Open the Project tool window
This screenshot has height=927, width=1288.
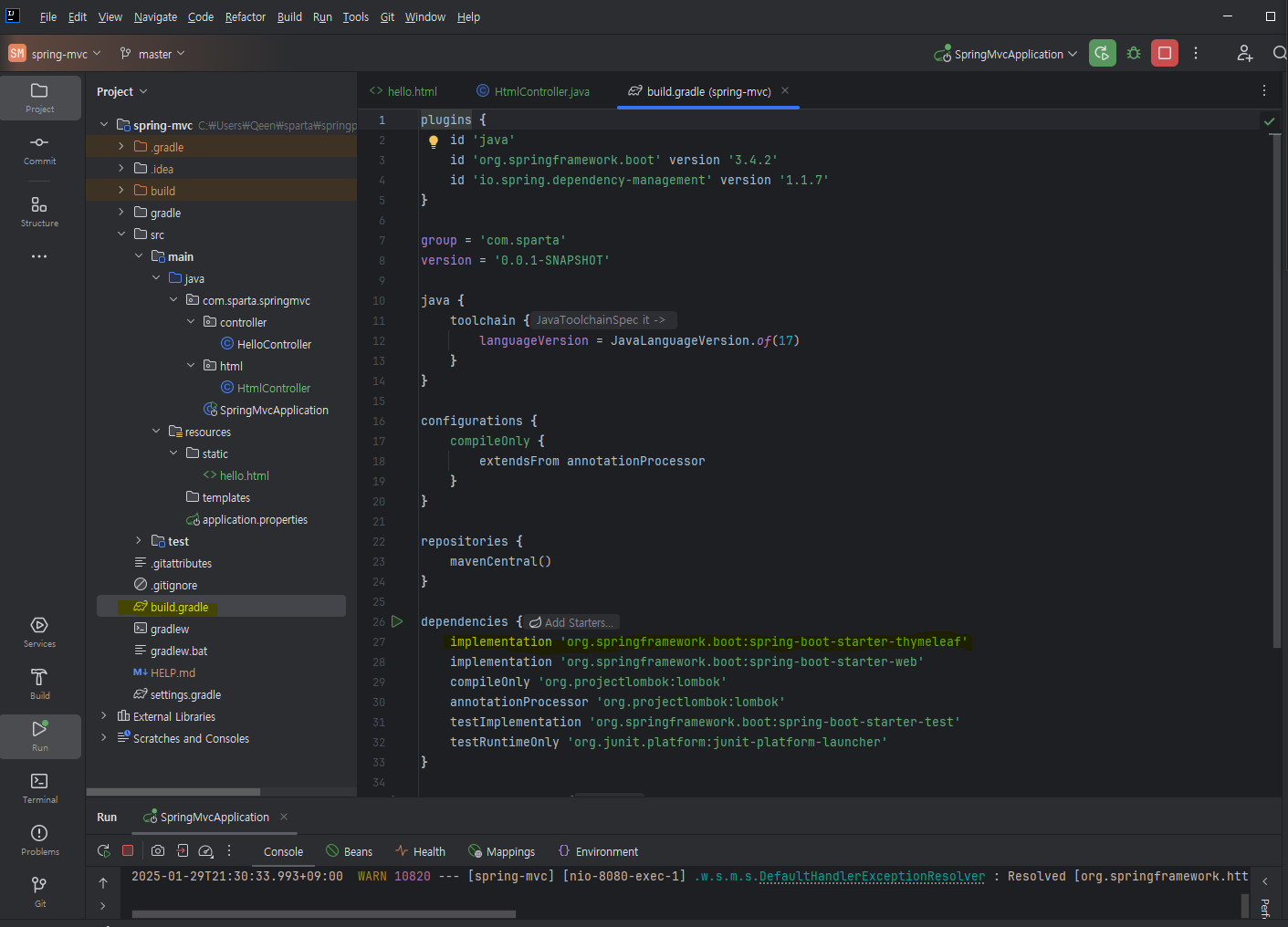point(39,98)
